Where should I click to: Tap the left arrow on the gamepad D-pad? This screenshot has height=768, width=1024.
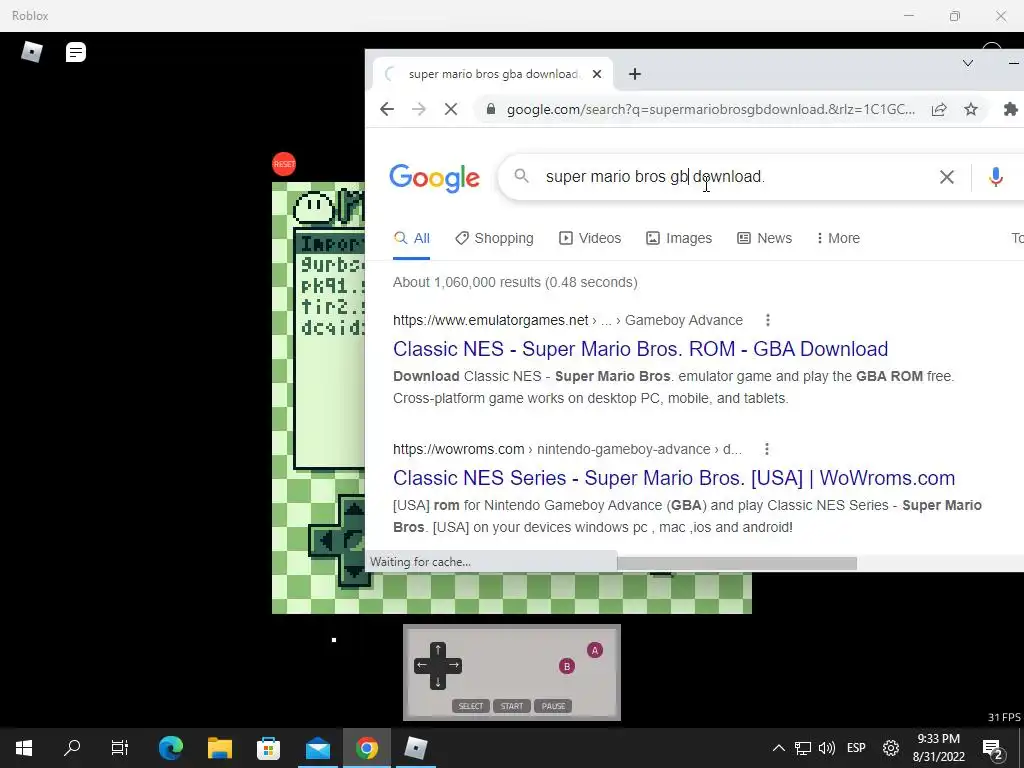click(x=422, y=665)
